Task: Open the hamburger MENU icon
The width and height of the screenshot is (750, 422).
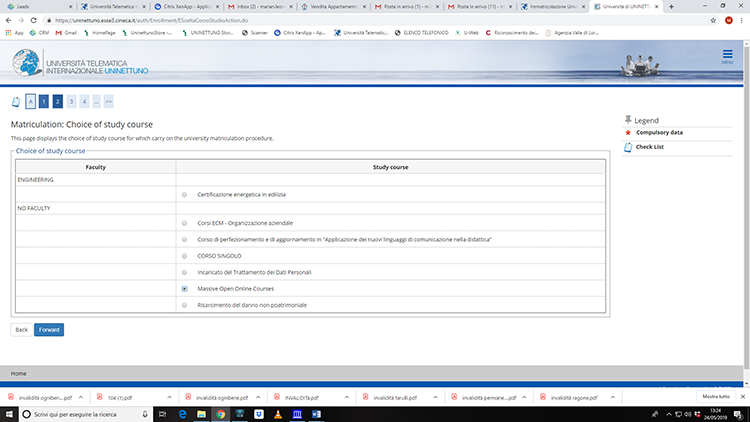Action: 727,59
